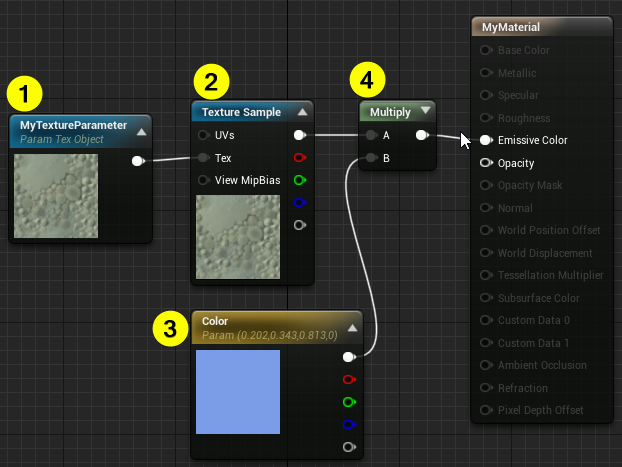Click the Texture Sample UVs input pin

pyautogui.click(x=204, y=134)
